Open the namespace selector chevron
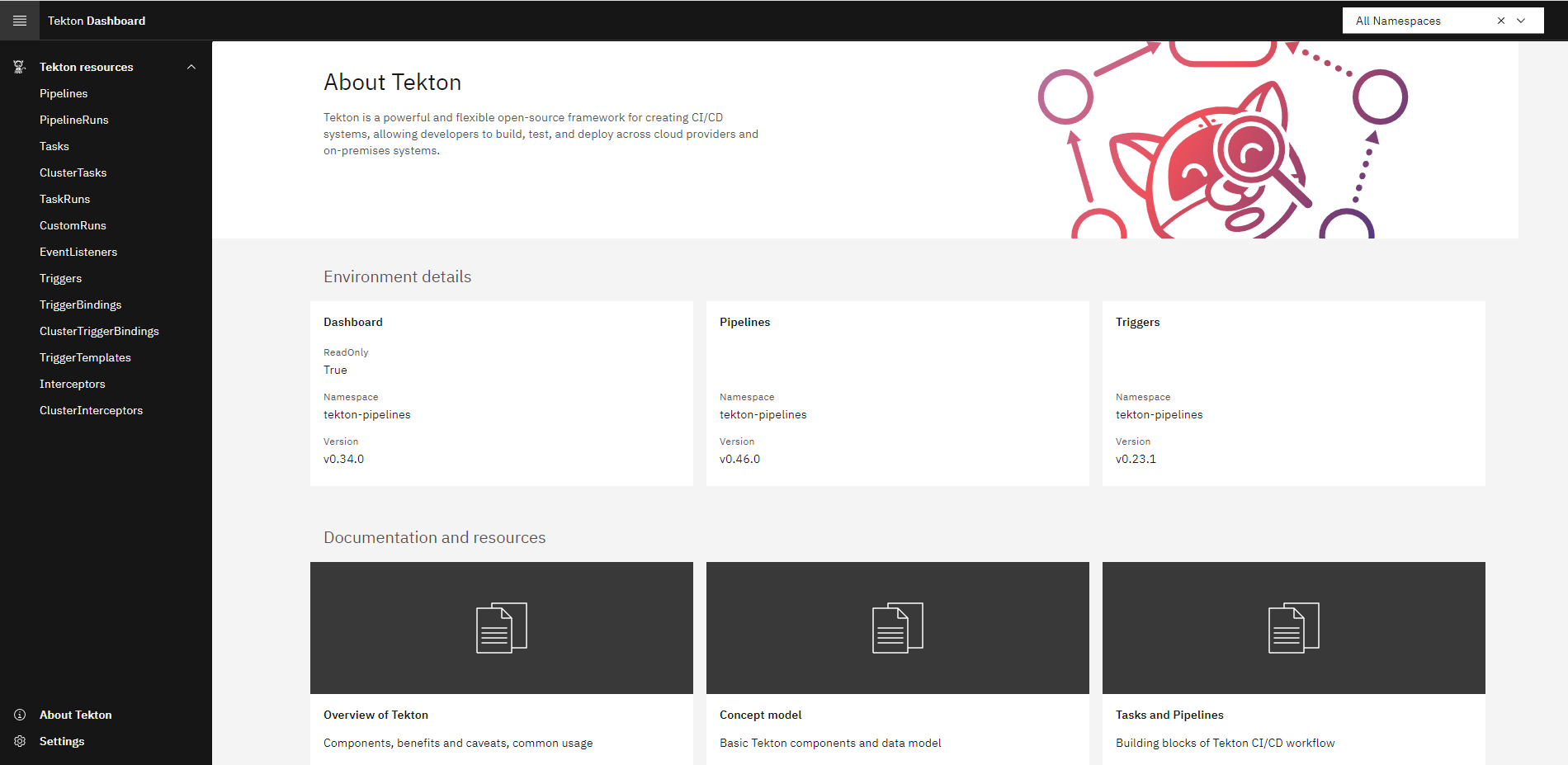Viewport: 1568px width, 765px height. pos(1520,20)
